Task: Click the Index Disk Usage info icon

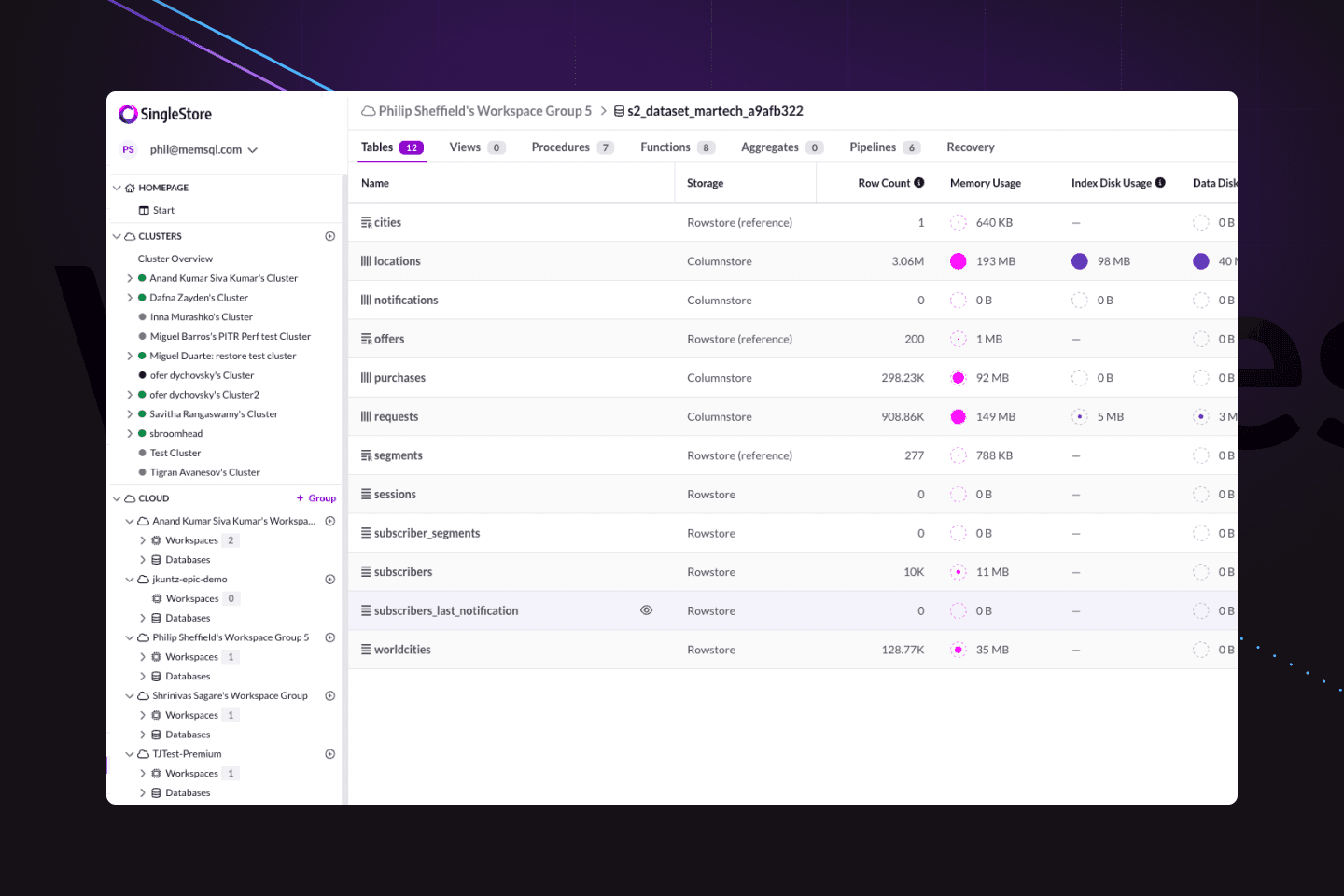Action: (x=1160, y=183)
